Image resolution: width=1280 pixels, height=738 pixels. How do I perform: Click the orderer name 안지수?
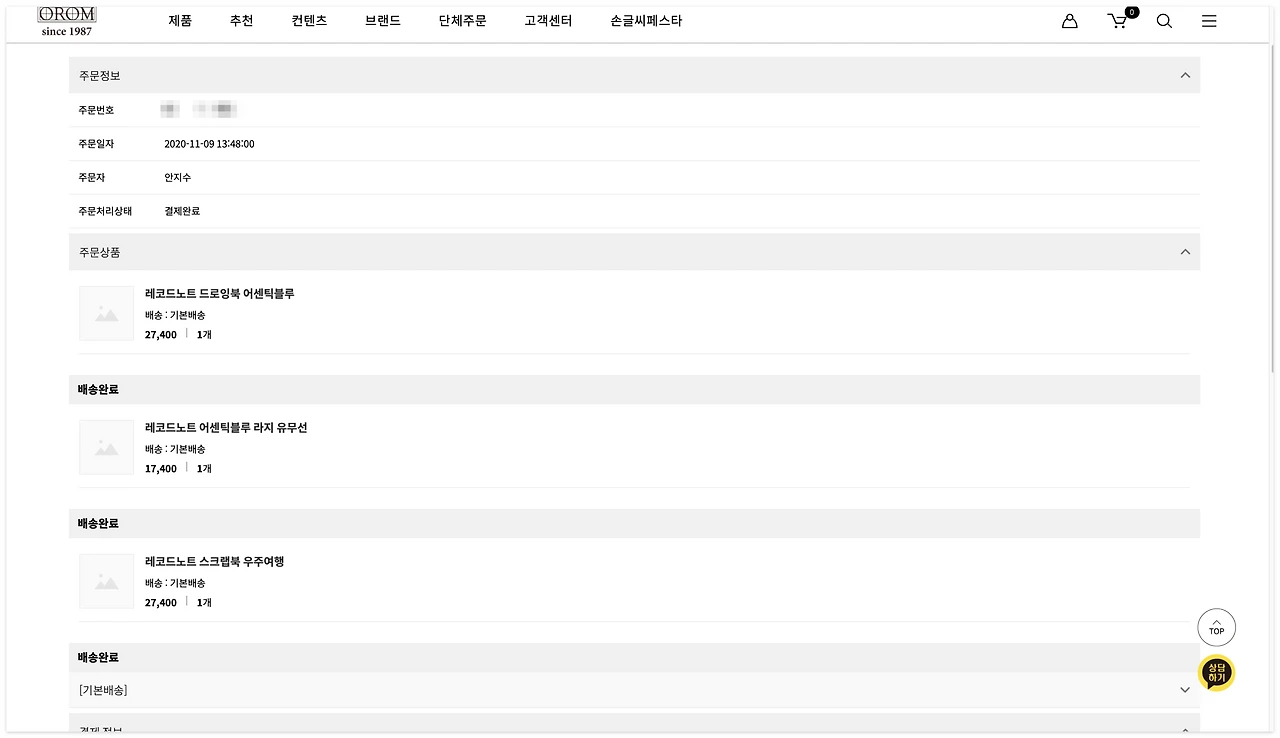click(178, 178)
